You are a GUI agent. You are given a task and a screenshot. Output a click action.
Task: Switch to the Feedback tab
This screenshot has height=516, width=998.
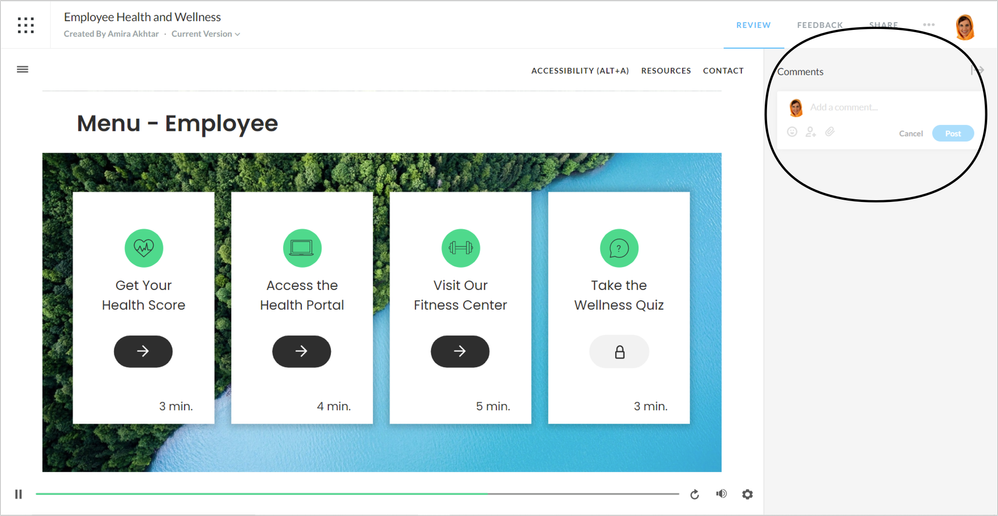click(820, 25)
